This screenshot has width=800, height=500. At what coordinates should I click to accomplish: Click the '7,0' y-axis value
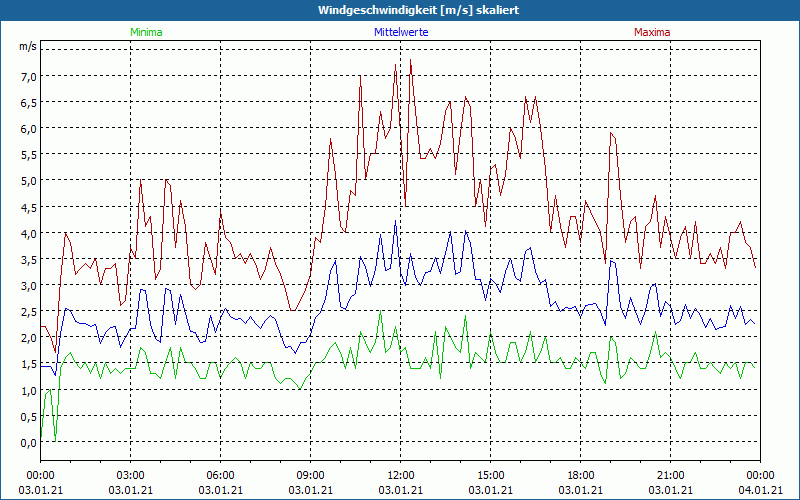click(x=29, y=77)
